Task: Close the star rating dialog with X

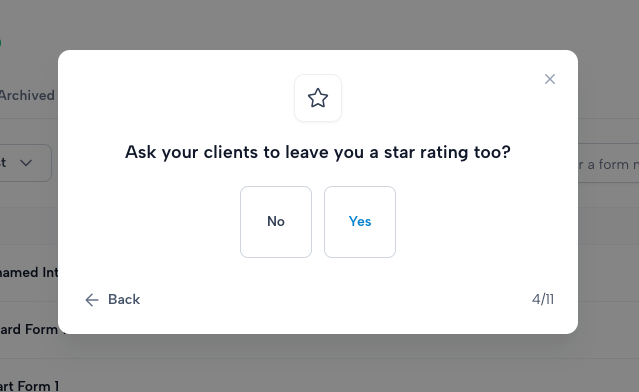Action: (550, 79)
